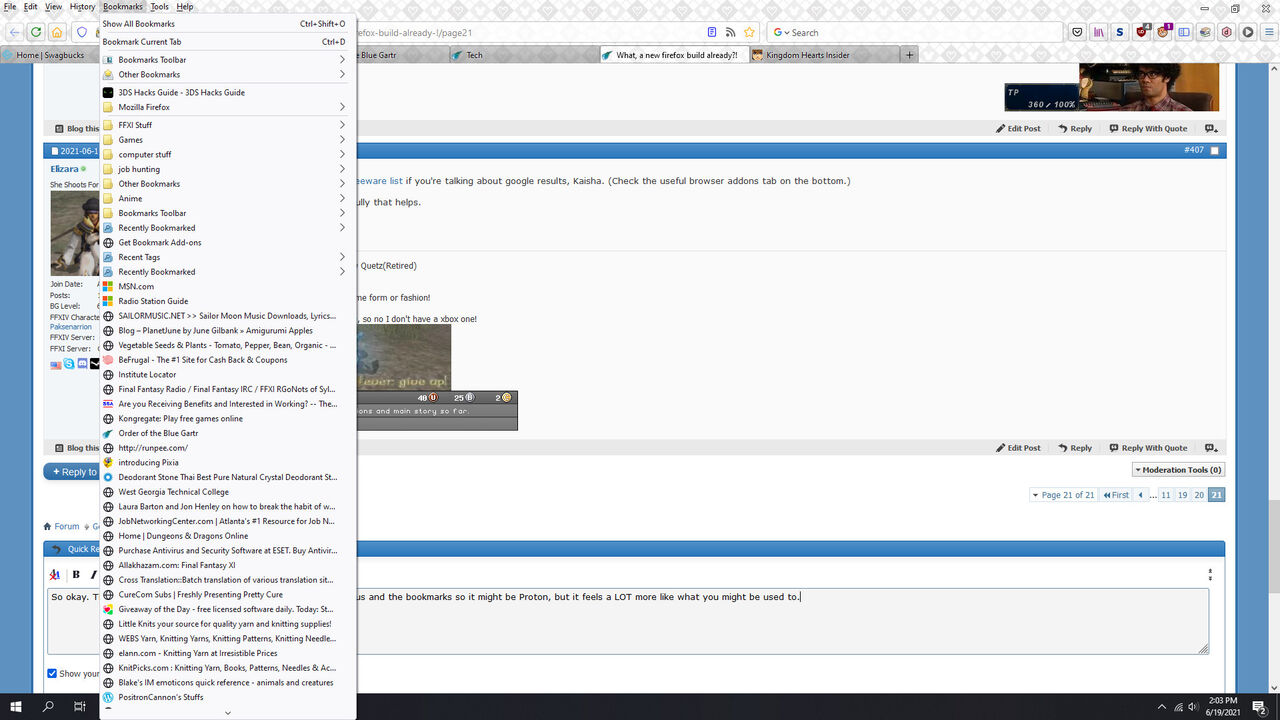
Task: Click the monkey extension icon with badge
Action: 1163,32
